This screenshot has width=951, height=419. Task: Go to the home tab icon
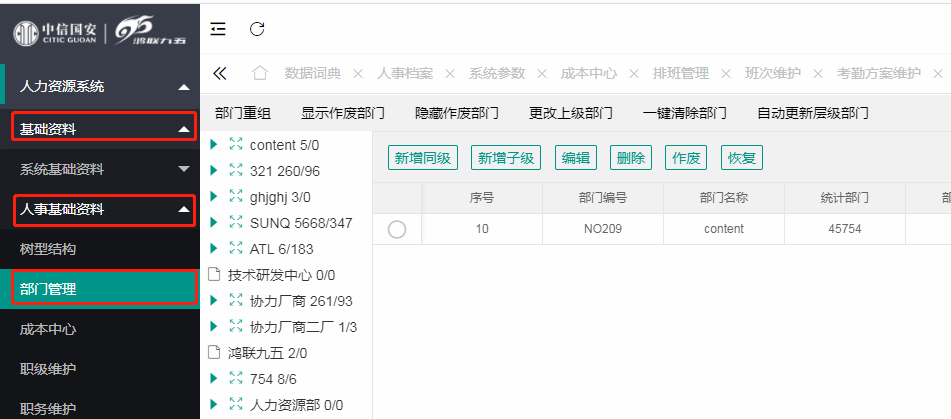pyautogui.click(x=260, y=73)
